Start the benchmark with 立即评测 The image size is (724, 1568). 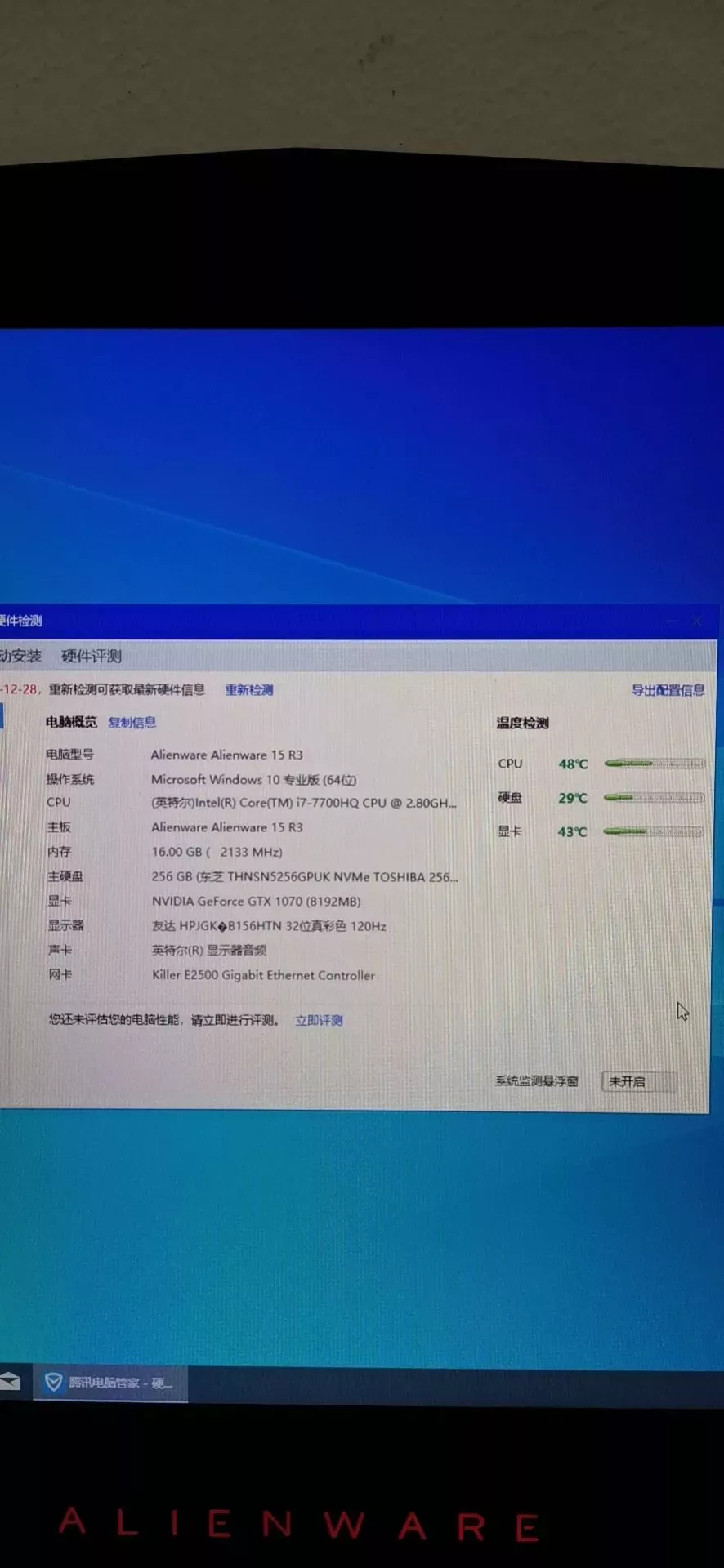point(319,1020)
